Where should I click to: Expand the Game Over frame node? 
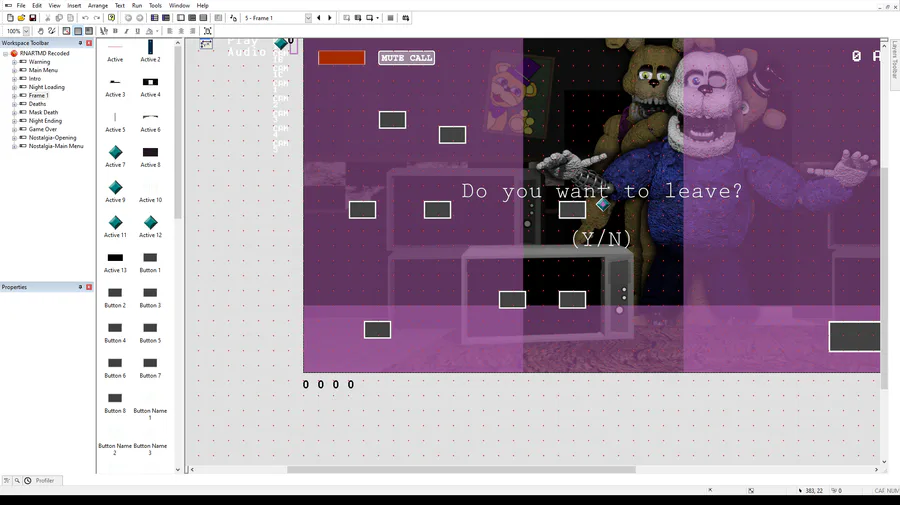click(14, 129)
